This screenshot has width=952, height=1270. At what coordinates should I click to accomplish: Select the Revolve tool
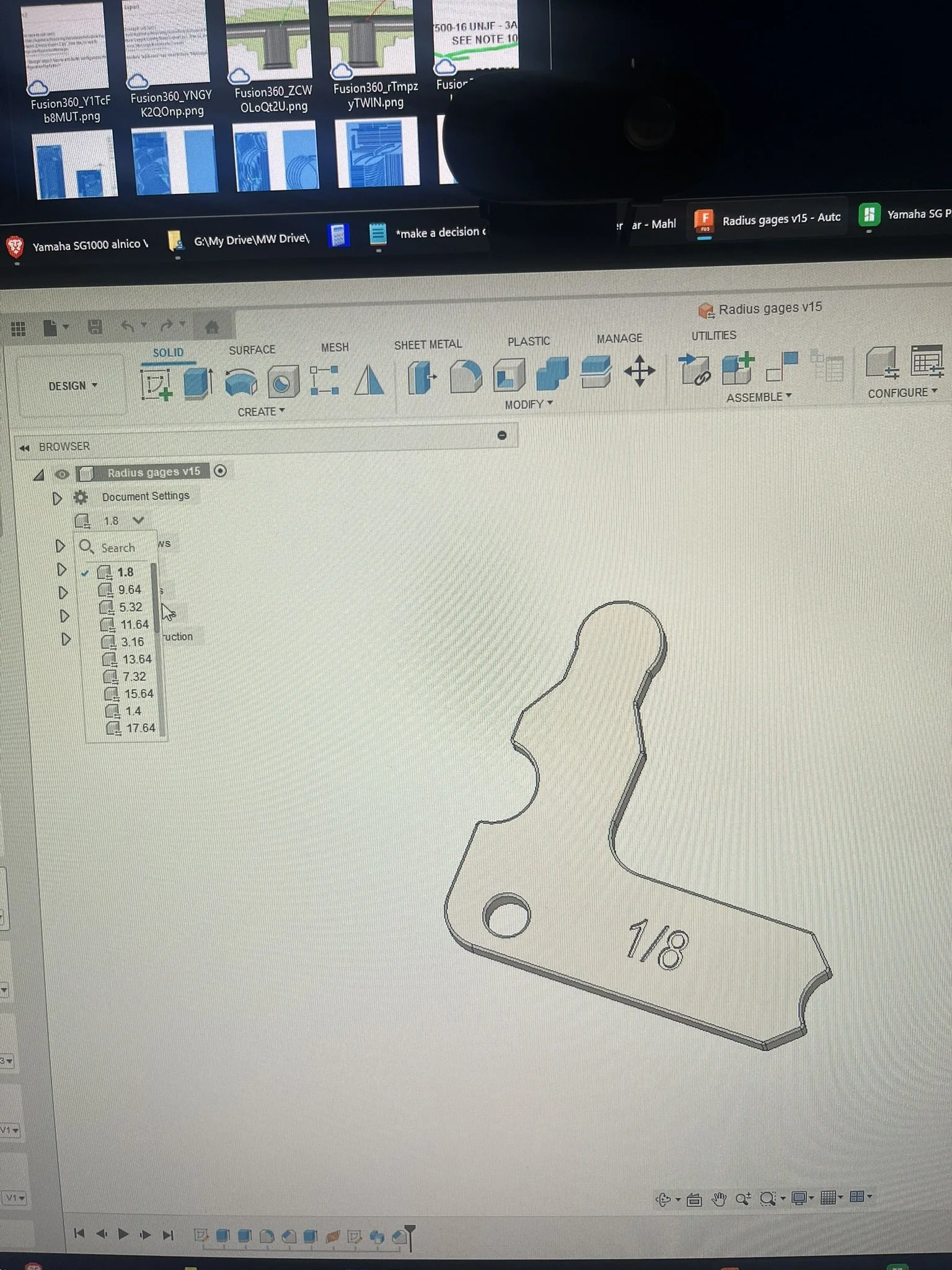[x=240, y=382]
